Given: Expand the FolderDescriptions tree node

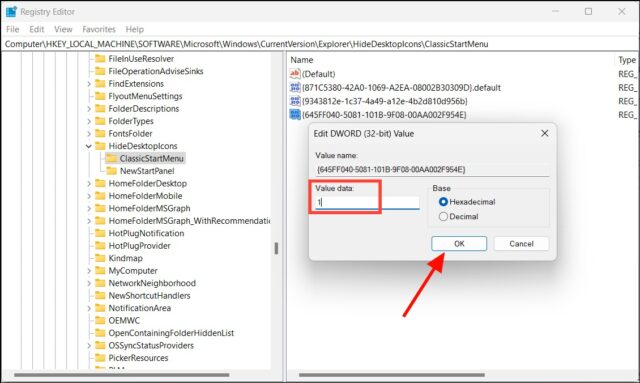Looking at the screenshot, I should 89,109.
